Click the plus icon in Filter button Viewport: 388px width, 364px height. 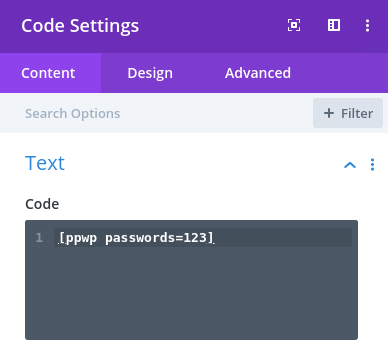pyautogui.click(x=329, y=113)
